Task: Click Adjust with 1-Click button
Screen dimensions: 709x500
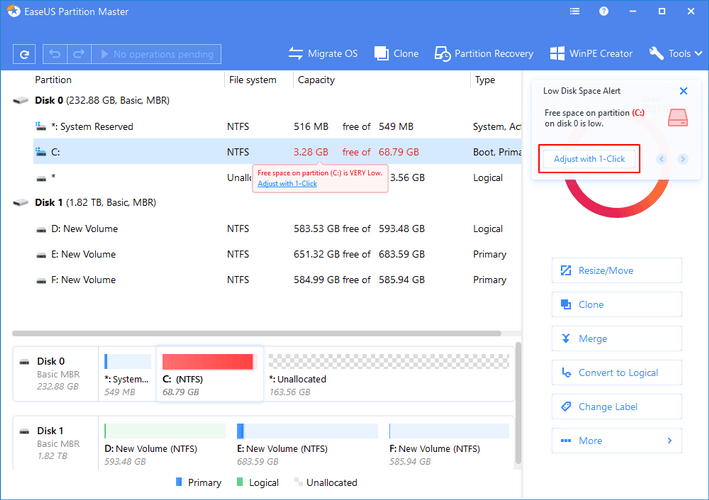Action: pos(589,159)
